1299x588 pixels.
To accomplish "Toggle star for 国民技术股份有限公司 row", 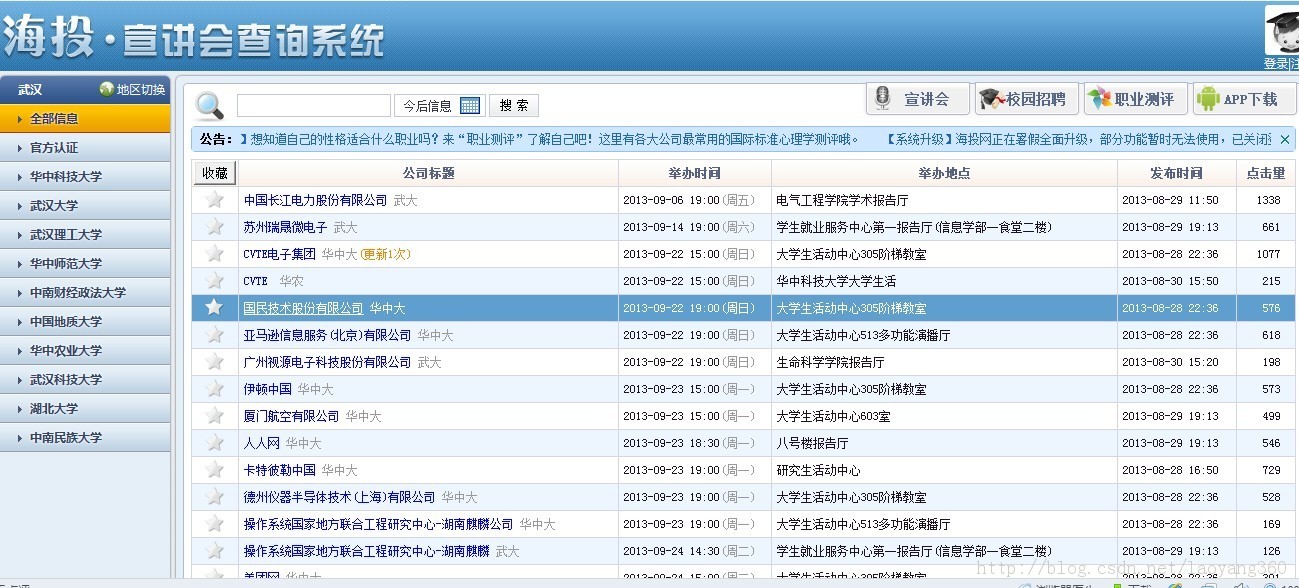I will (214, 307).
